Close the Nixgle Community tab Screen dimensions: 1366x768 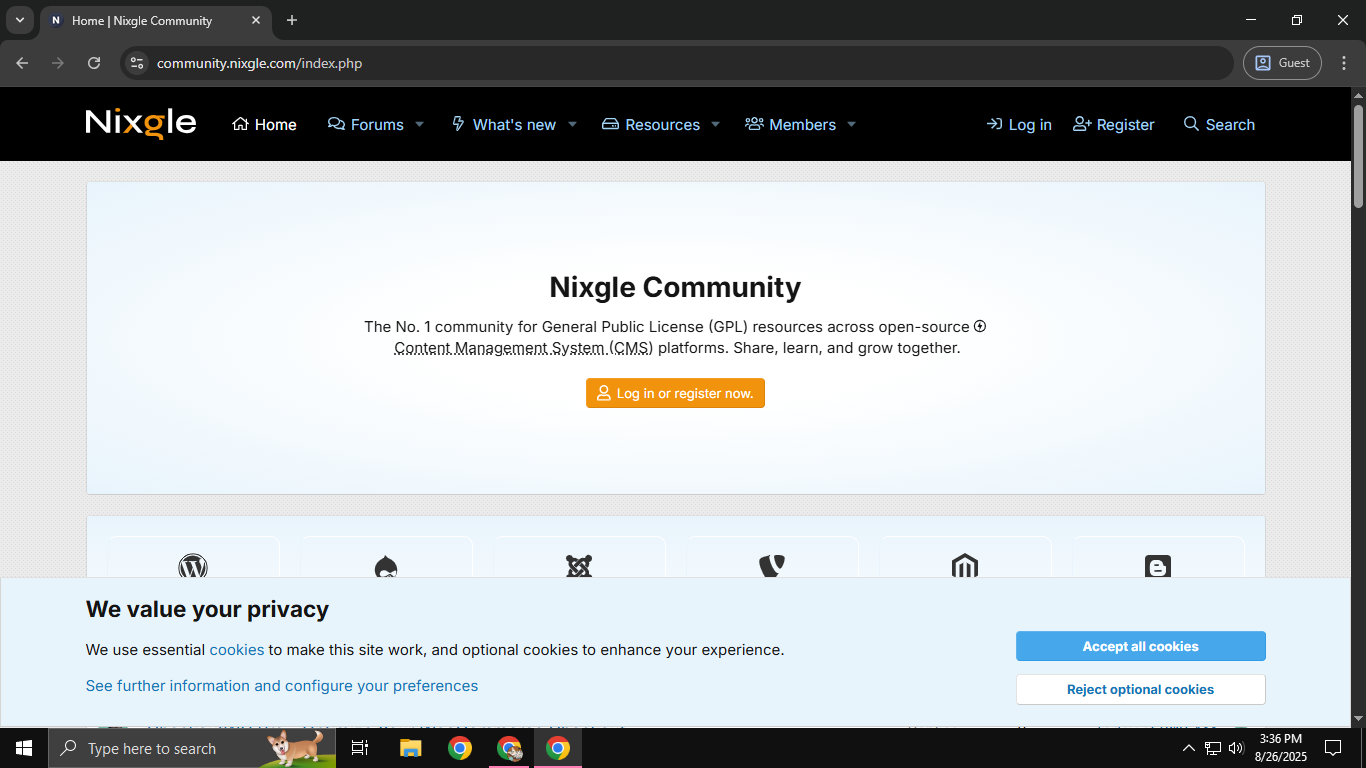click(x=256, y=20)
